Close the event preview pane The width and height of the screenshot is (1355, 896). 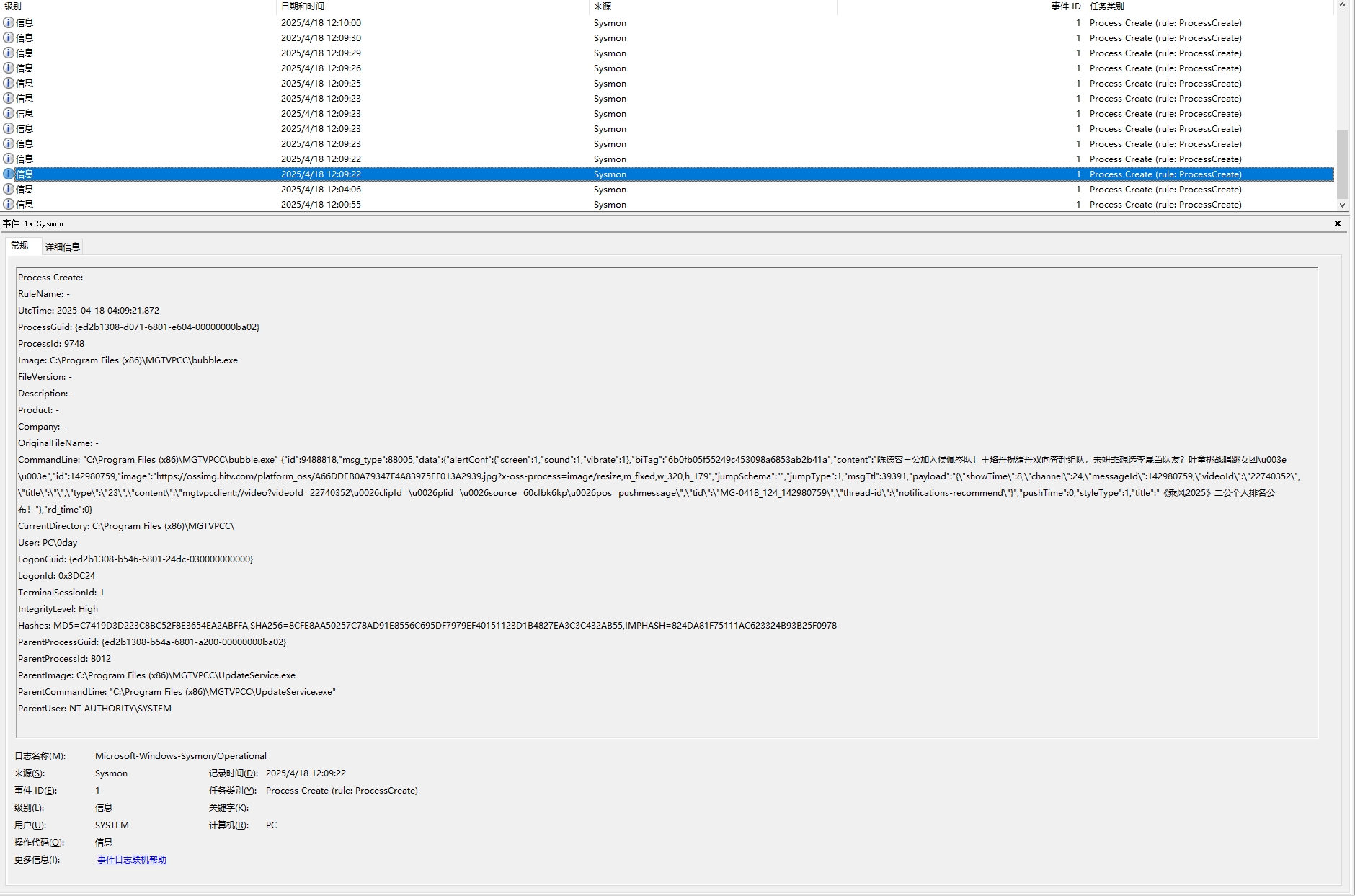[x=1338, y=223]
